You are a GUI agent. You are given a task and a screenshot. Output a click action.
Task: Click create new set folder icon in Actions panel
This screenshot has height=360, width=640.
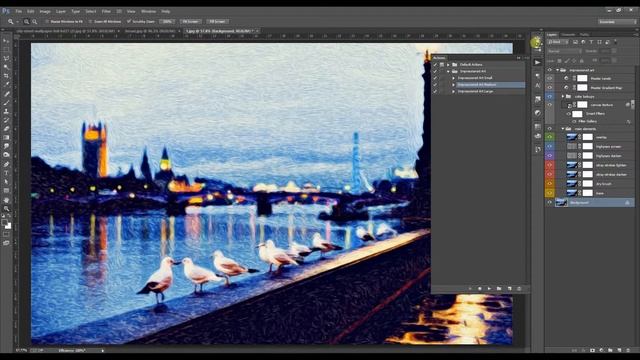click(499, 289)
